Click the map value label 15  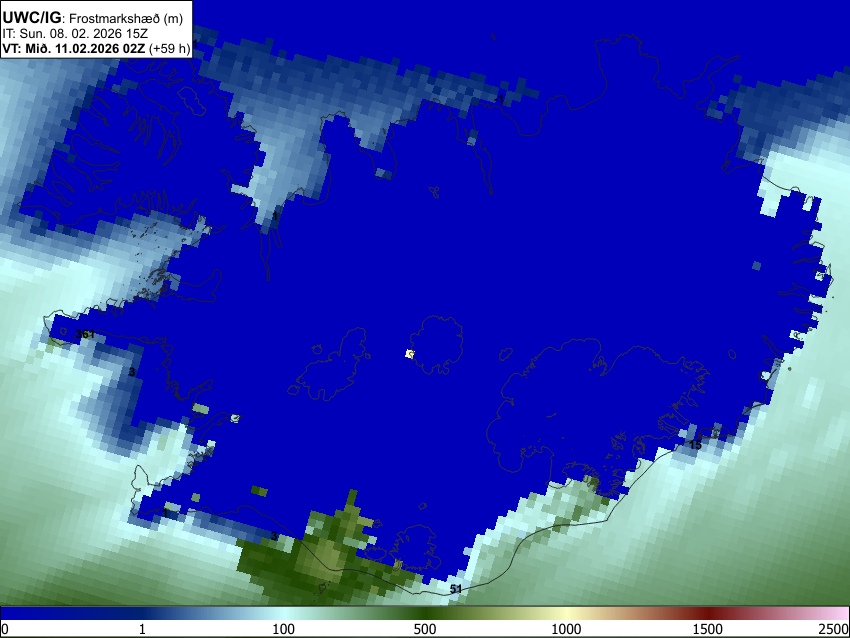(x=696, y=445)
